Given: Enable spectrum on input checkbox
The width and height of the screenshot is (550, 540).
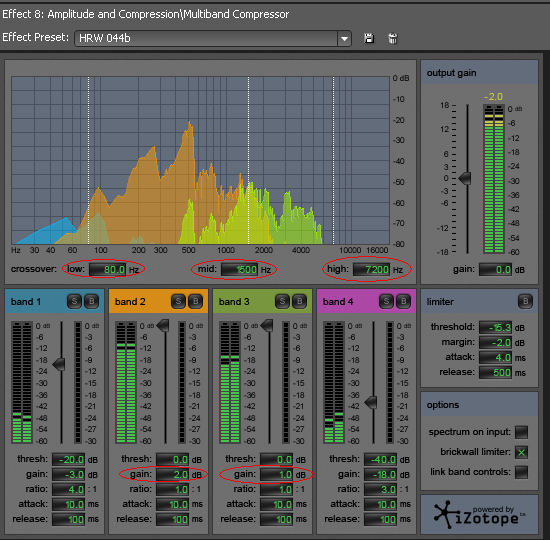Looking at the screenshot, I should coord(521,432).
